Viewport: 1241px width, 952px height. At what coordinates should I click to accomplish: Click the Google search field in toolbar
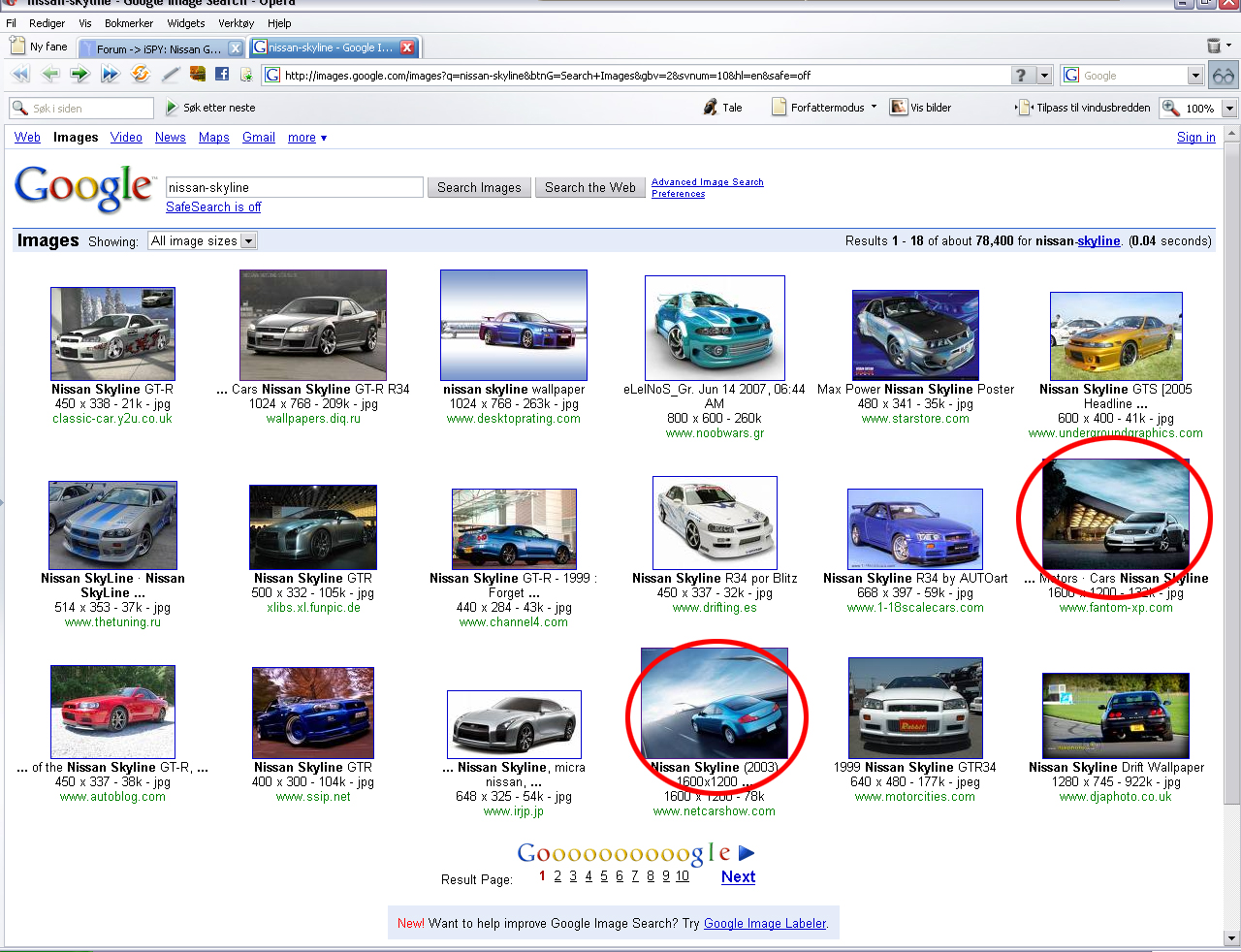[1132, 76]
